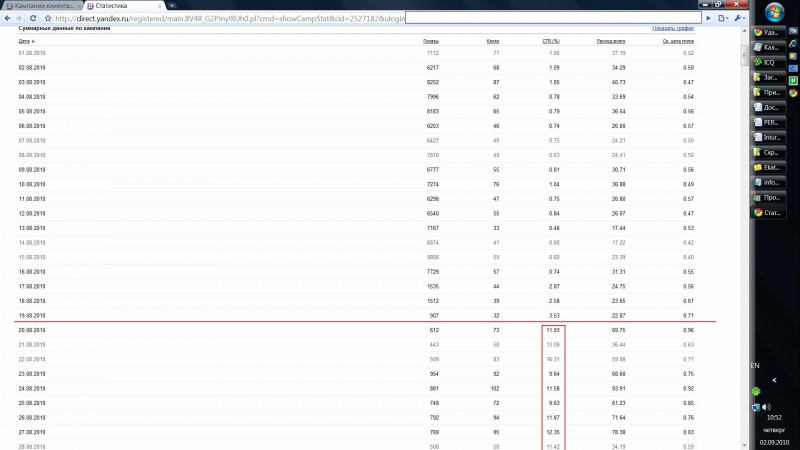The width and height of the screenshot is (800, 450).
Task: Click the 10:52 taskbar clock
Action: (774, 417)
